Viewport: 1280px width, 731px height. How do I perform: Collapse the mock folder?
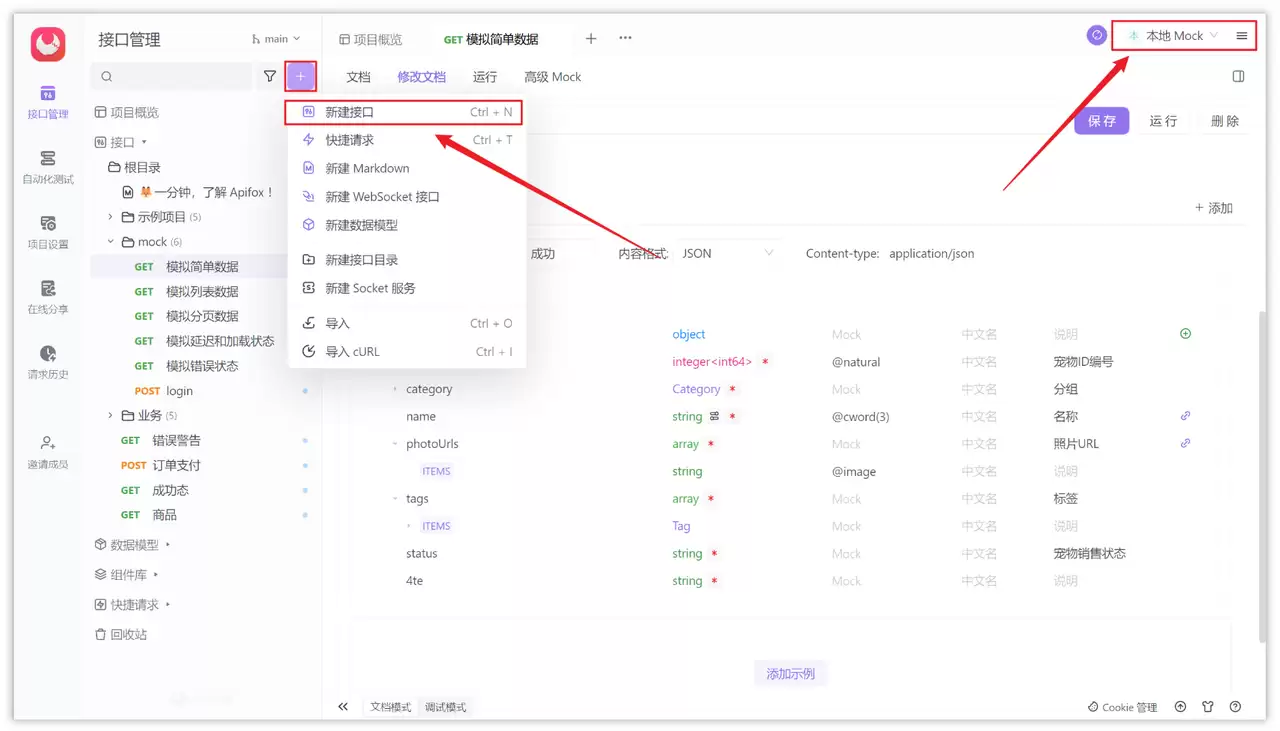point(110,242)
